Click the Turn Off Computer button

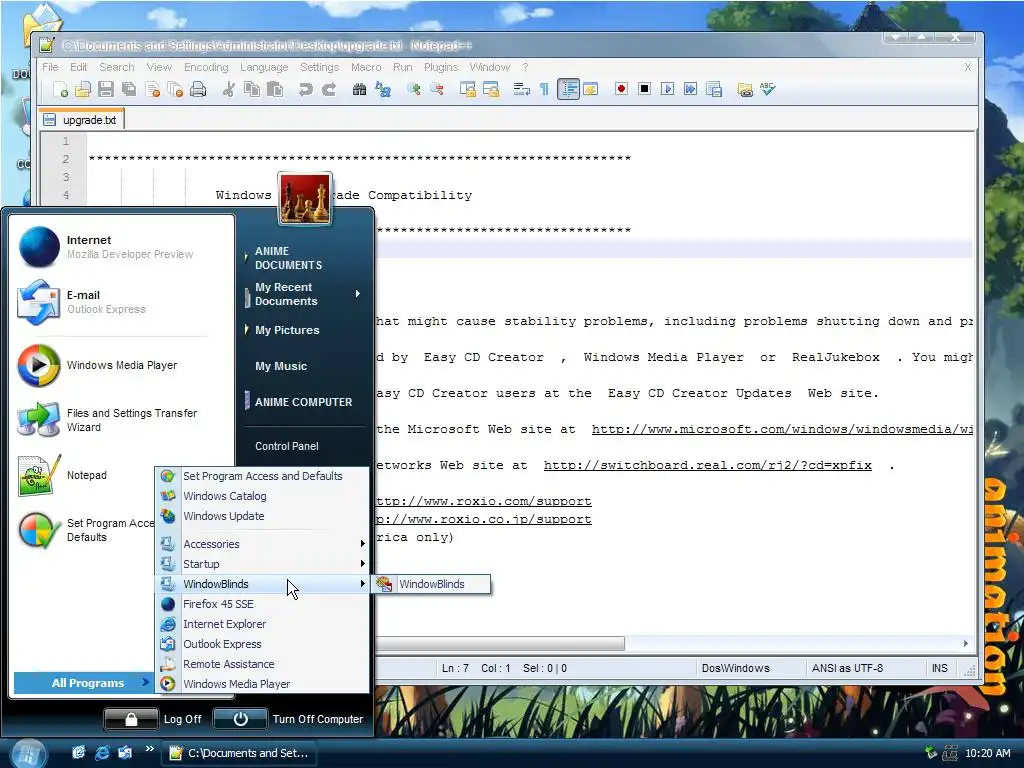click(x=289, y=718)
